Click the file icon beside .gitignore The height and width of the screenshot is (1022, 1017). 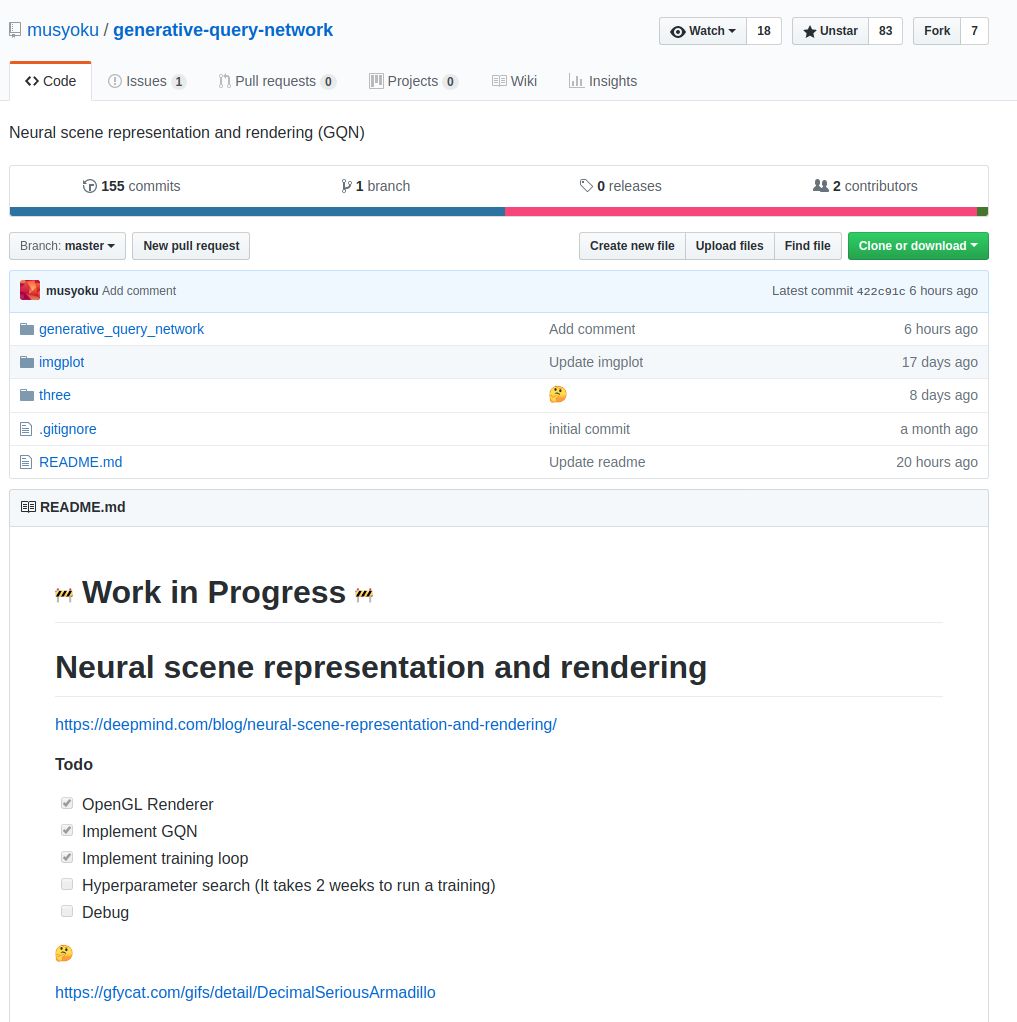coord(26,429)
